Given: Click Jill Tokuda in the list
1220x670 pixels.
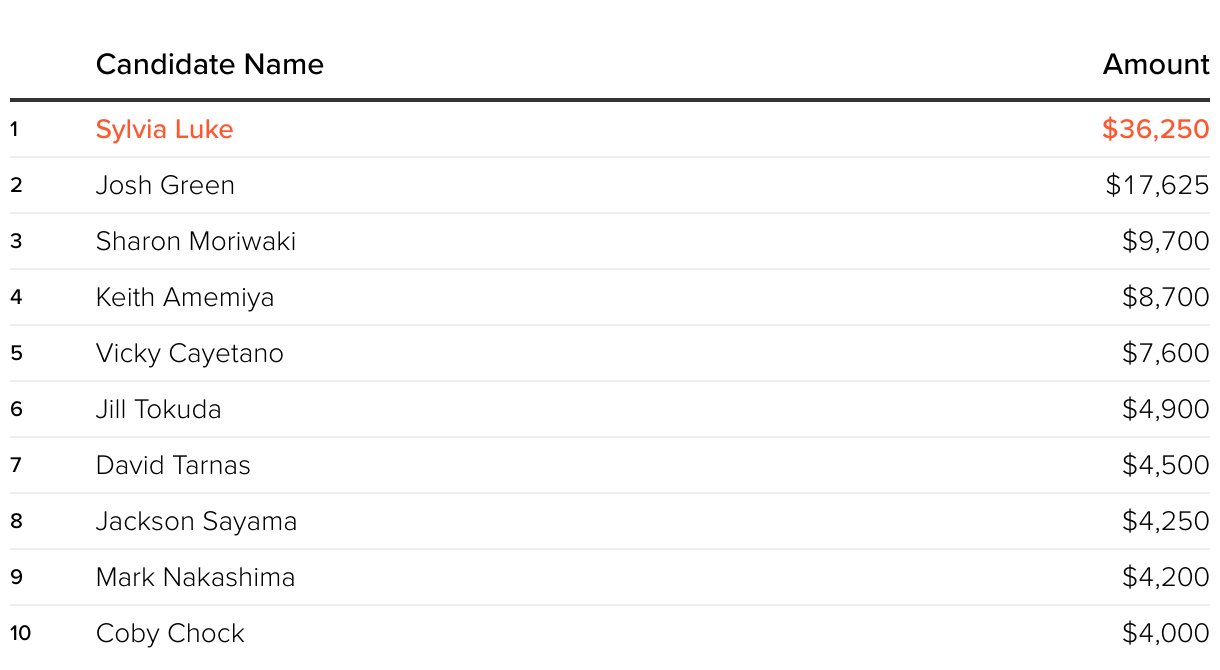Looking at the screenshot, I should point(159,410).
